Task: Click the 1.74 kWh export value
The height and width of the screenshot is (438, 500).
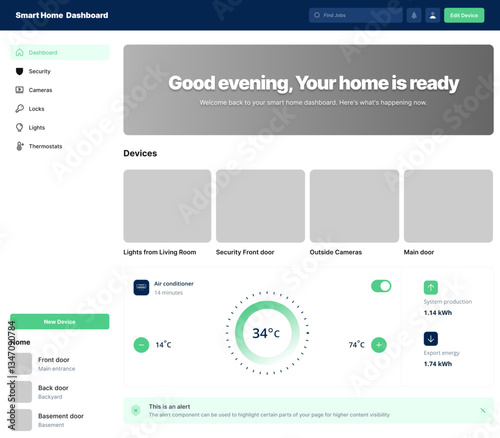Action: [x=438, y=364]
